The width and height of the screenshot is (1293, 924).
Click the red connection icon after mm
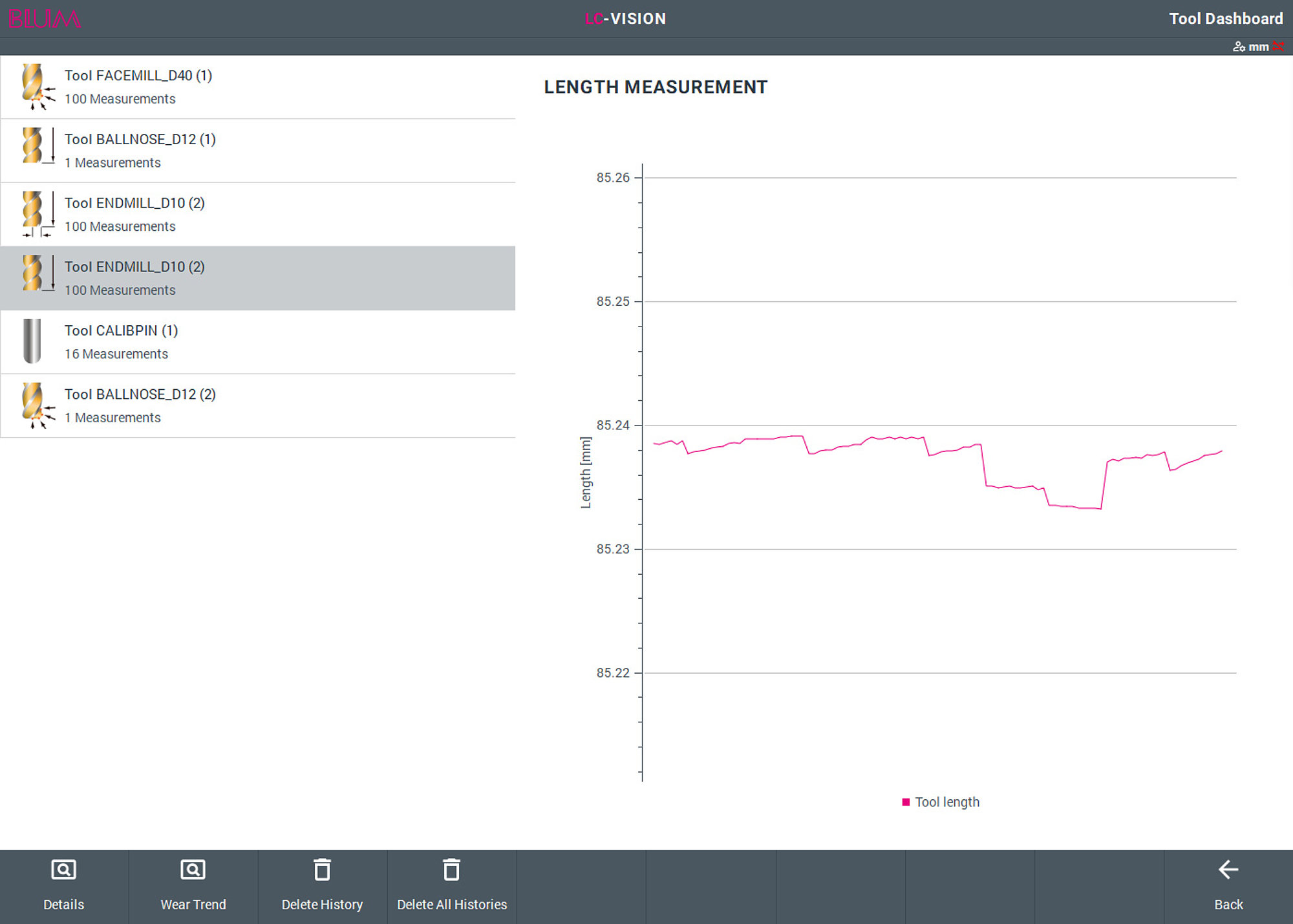(1278, 47)
